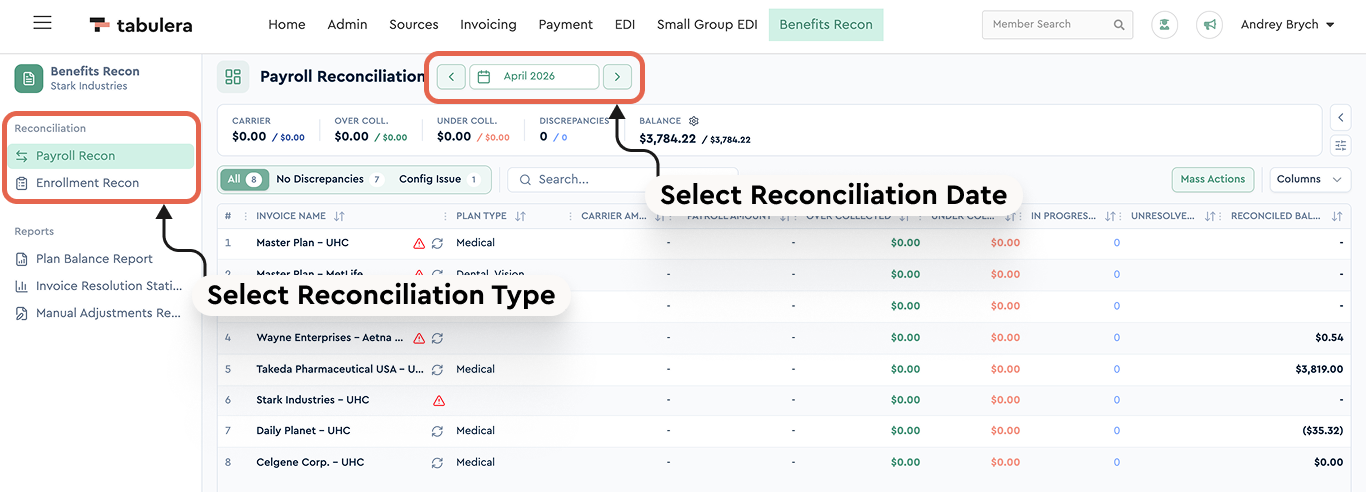Screen dimensions: 1366x492
Task: Click warning icon on Master Plan – UHC
Action: pos(419,243)
